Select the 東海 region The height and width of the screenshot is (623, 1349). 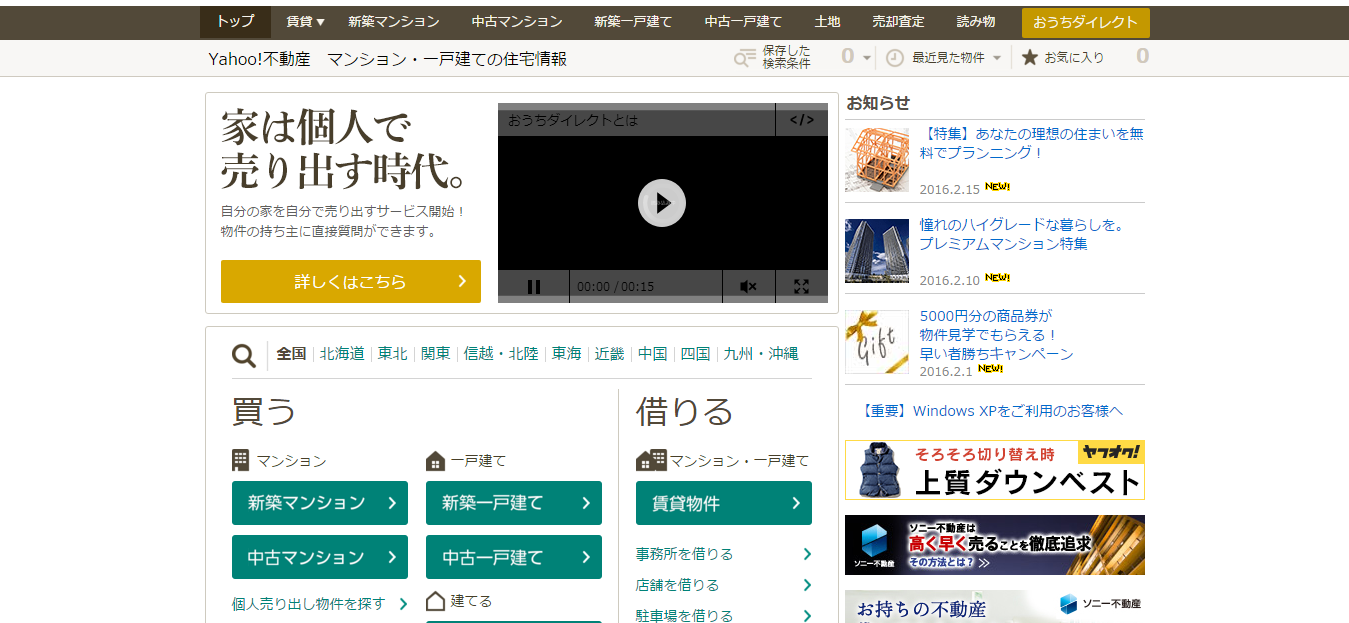coord(567,354)
